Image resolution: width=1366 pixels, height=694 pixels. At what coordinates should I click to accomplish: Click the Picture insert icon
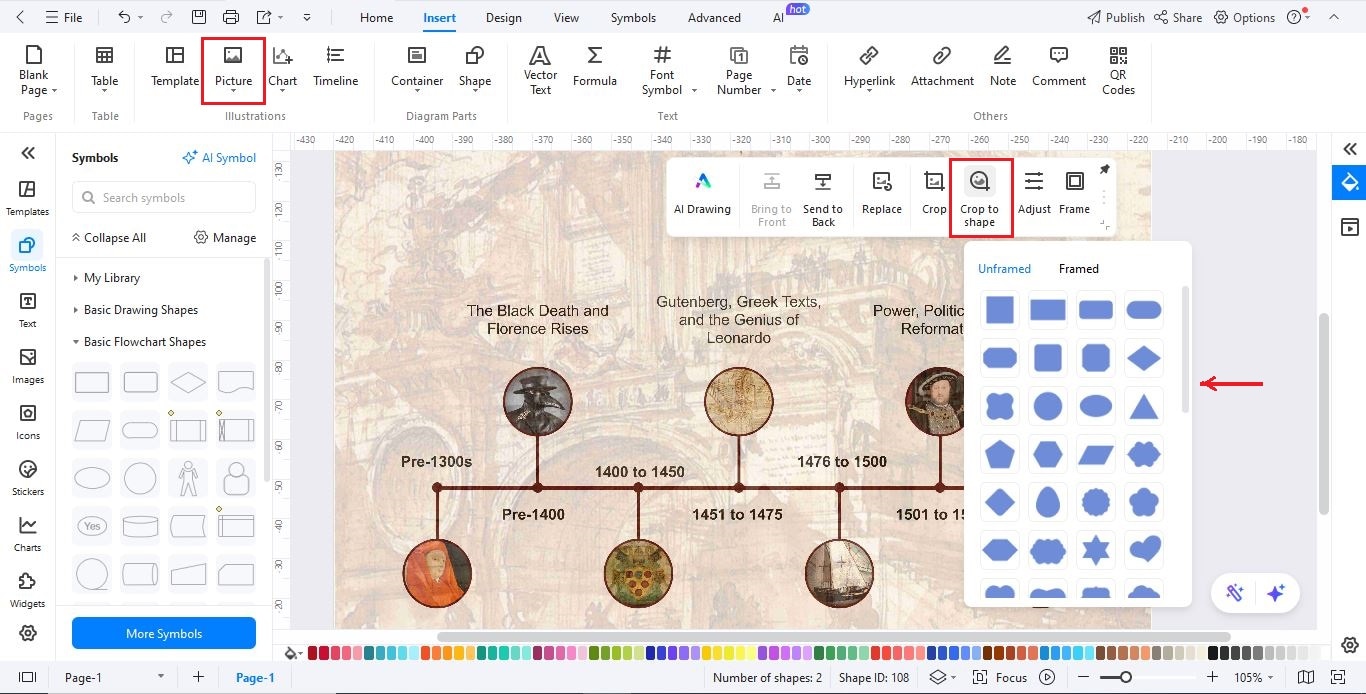tap(233, 56)
